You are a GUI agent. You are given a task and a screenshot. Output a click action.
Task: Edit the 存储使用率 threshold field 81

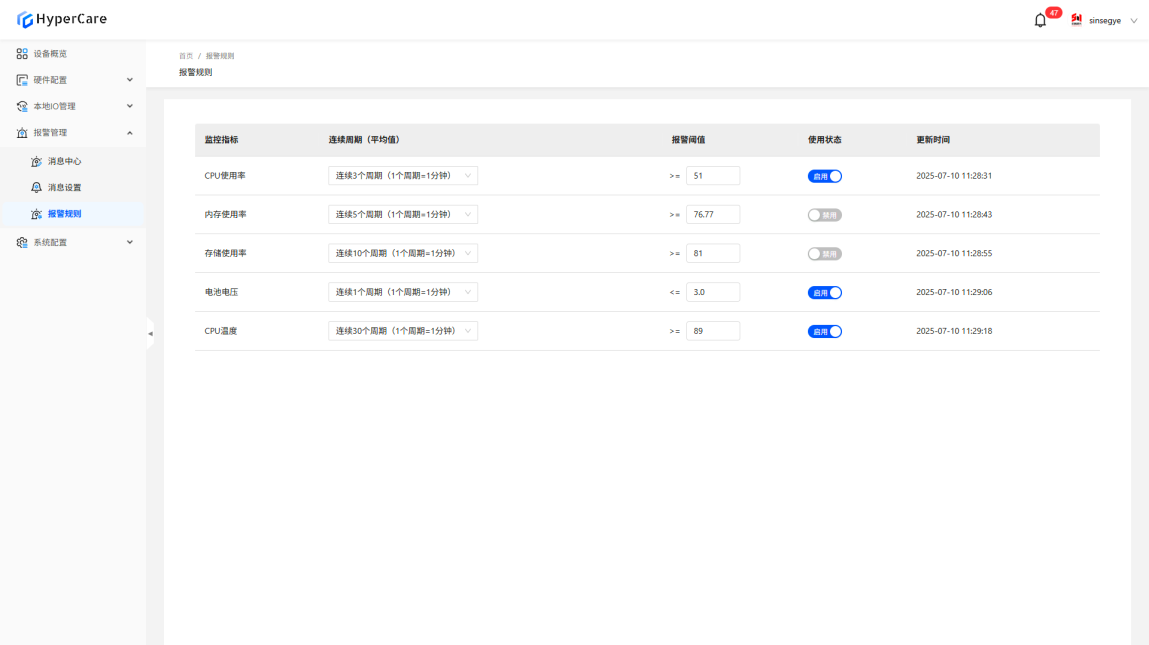(713, 254)
